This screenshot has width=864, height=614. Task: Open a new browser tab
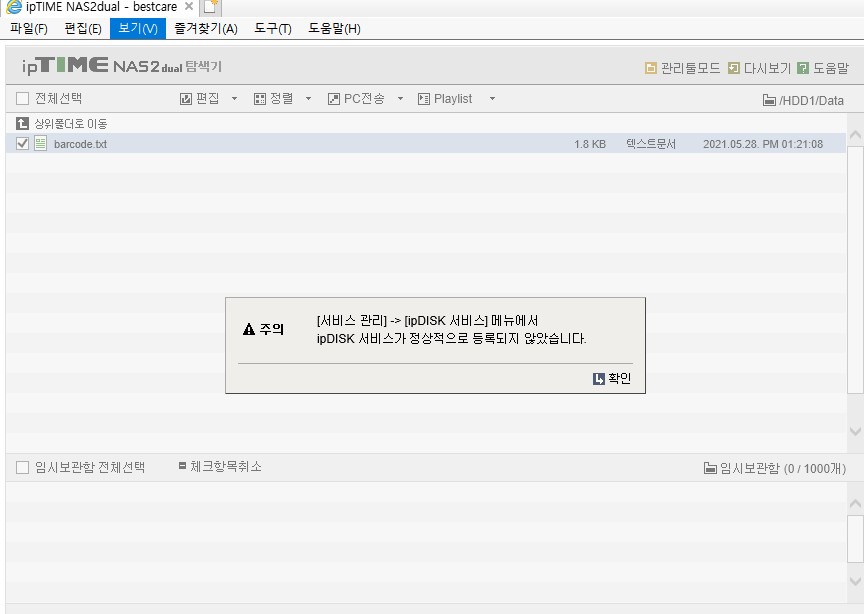(x=210, y=7)
